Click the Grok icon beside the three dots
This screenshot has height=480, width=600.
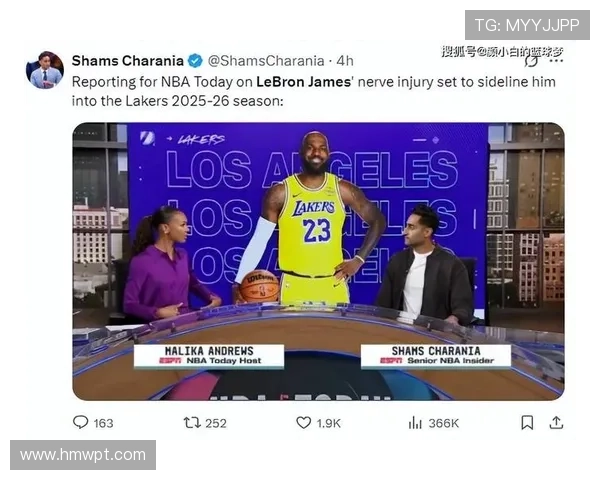[x=531, y=60]
